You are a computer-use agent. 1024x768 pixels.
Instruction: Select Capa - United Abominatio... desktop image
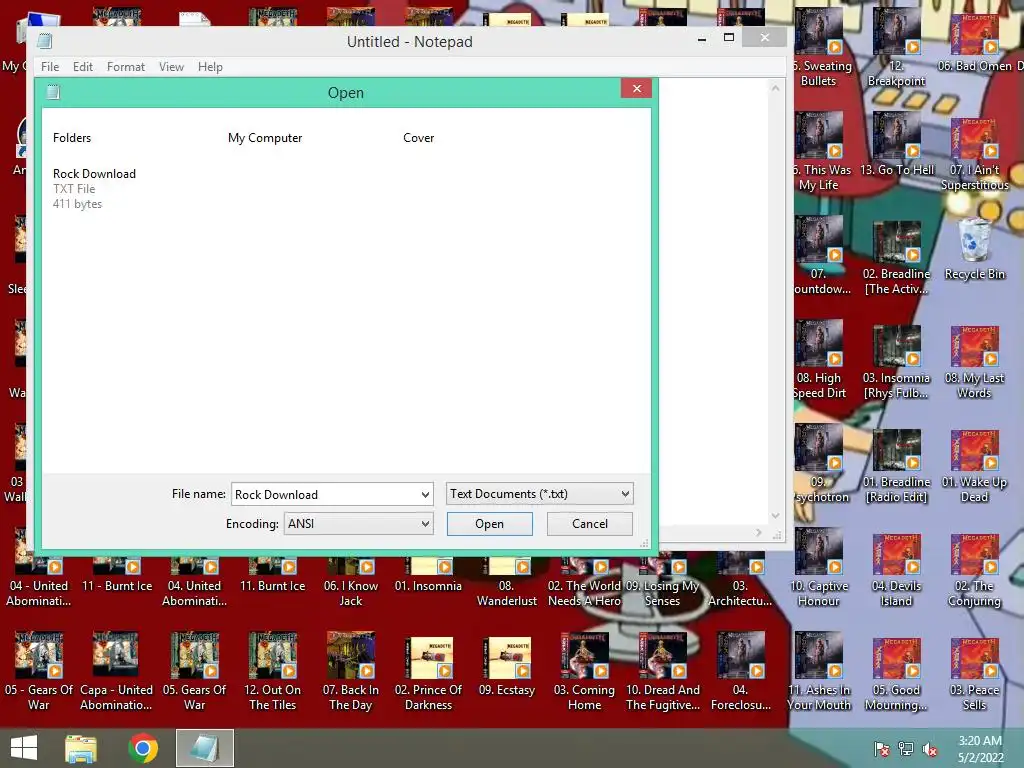tap(116, 673)
